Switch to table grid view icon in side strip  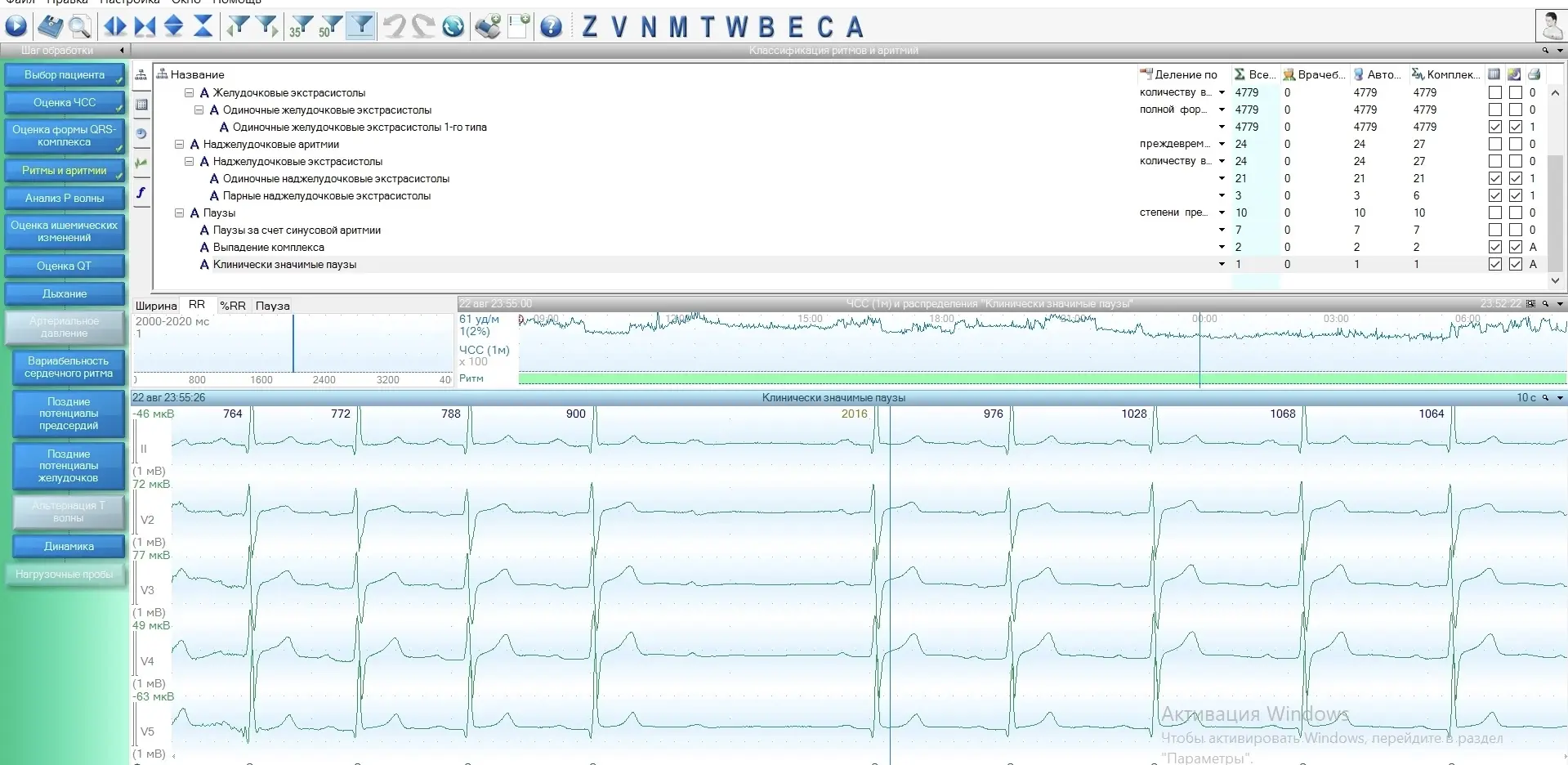pos(141,105)
